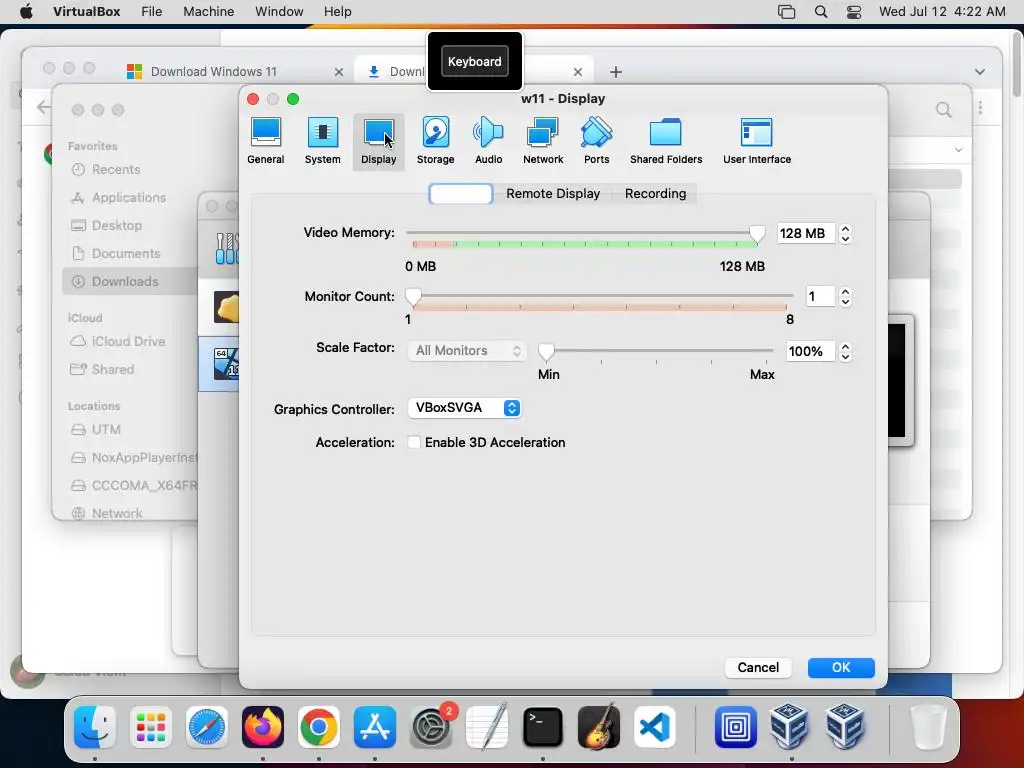Open GarageBand from the Dock
Screen dimensions: 1024x768
599,727
